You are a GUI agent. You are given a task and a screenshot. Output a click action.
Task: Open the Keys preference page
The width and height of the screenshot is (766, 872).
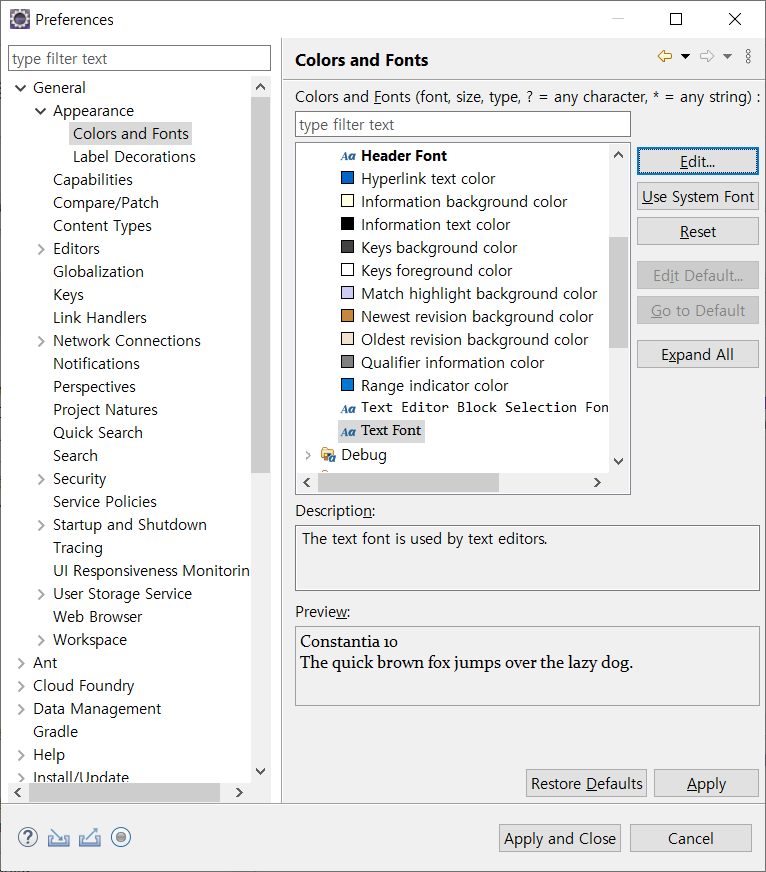pyautogui.click(x=68, y=295)
